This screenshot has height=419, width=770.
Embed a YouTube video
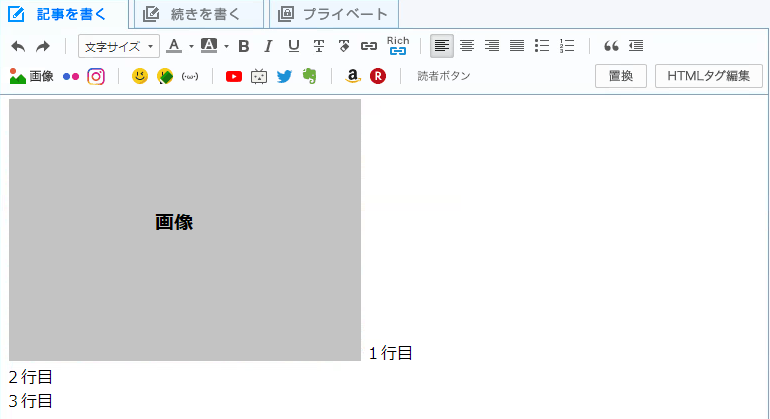click(x=234, y=77)
